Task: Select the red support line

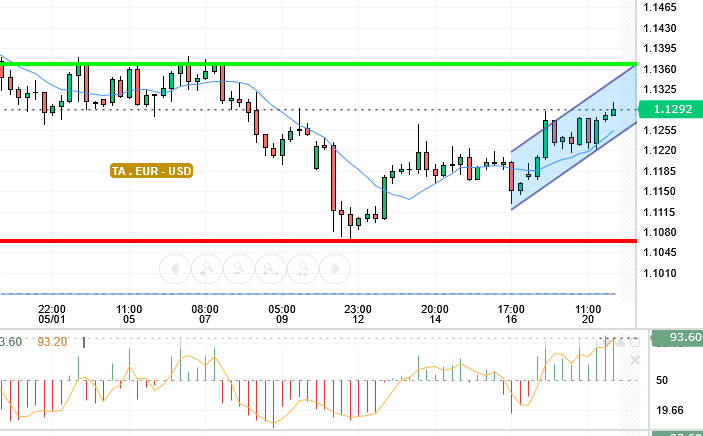Action: [x=318, y=241]
